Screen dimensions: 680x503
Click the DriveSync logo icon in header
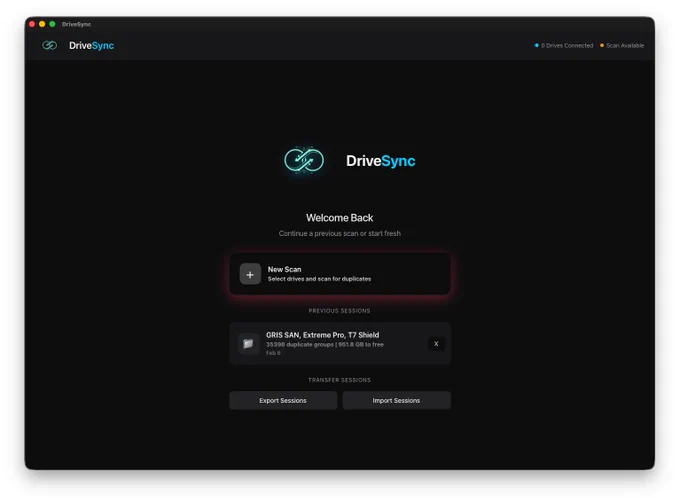[49, 46]
